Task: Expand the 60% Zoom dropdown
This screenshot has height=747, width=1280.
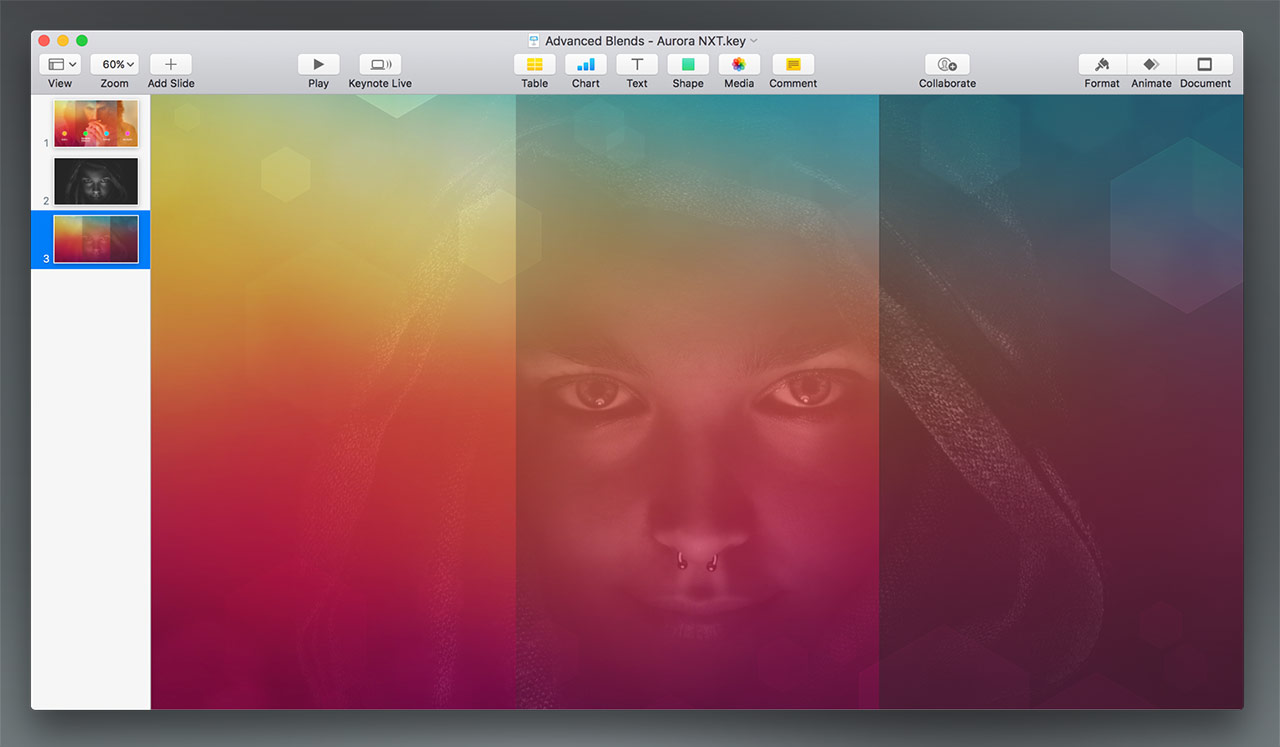Action: (x=115, y=65)
